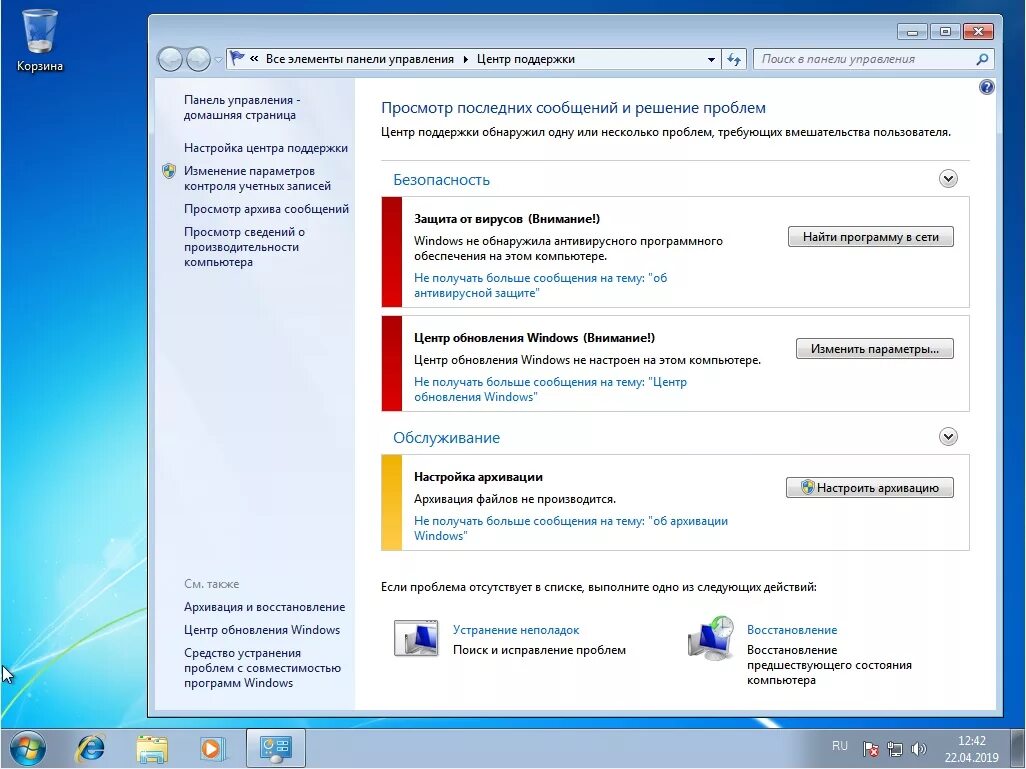
Task: Disable messages about antivirus protection link
Action: pyautogui.click(x=540, y=285)
